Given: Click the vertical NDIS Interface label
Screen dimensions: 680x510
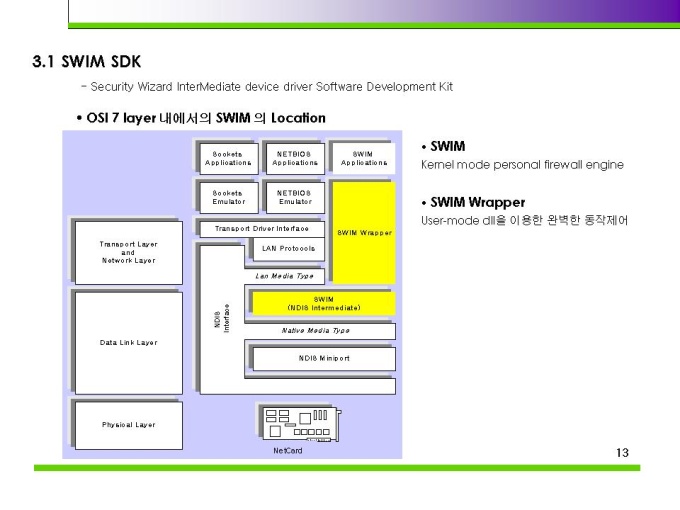Looking at the screenshot, I should (x=221, y=318).
